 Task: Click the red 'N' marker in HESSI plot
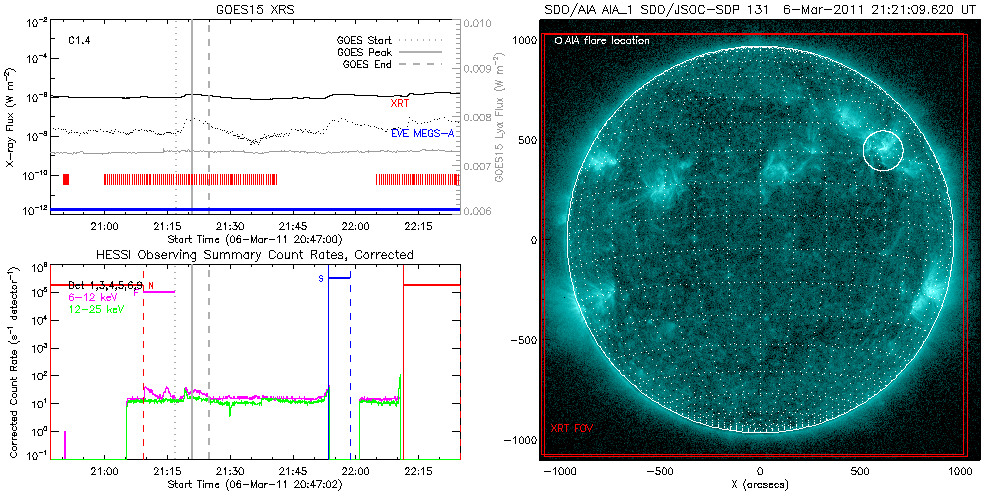pos(151,285)
